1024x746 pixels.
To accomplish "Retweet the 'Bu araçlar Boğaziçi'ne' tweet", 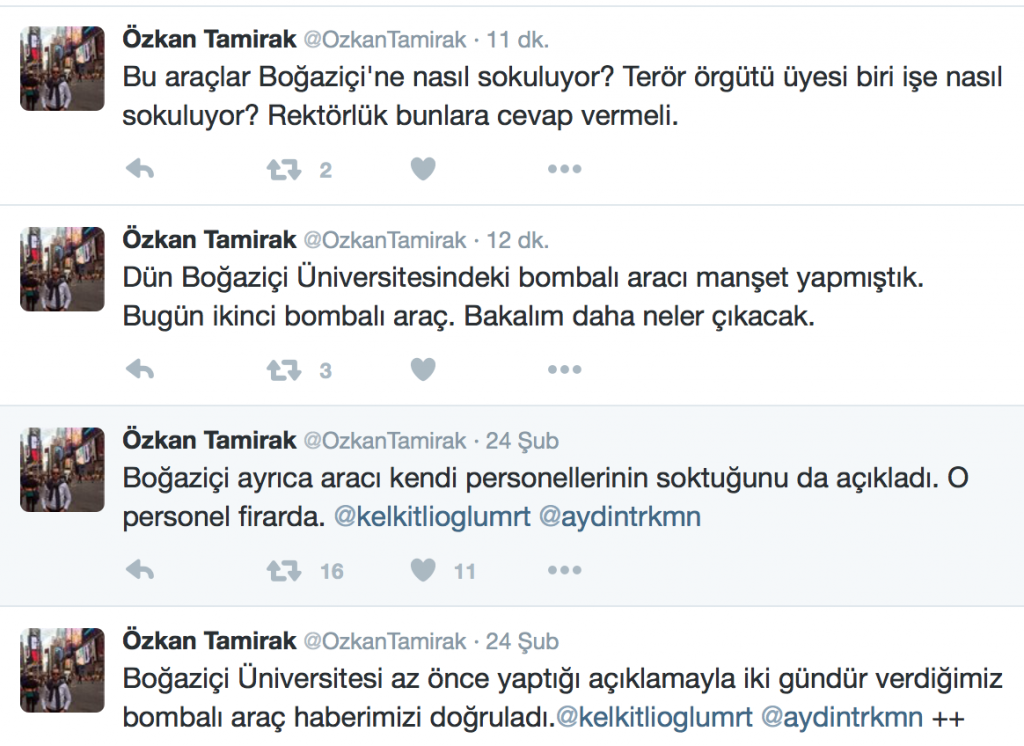I will [x=284, y=170].
